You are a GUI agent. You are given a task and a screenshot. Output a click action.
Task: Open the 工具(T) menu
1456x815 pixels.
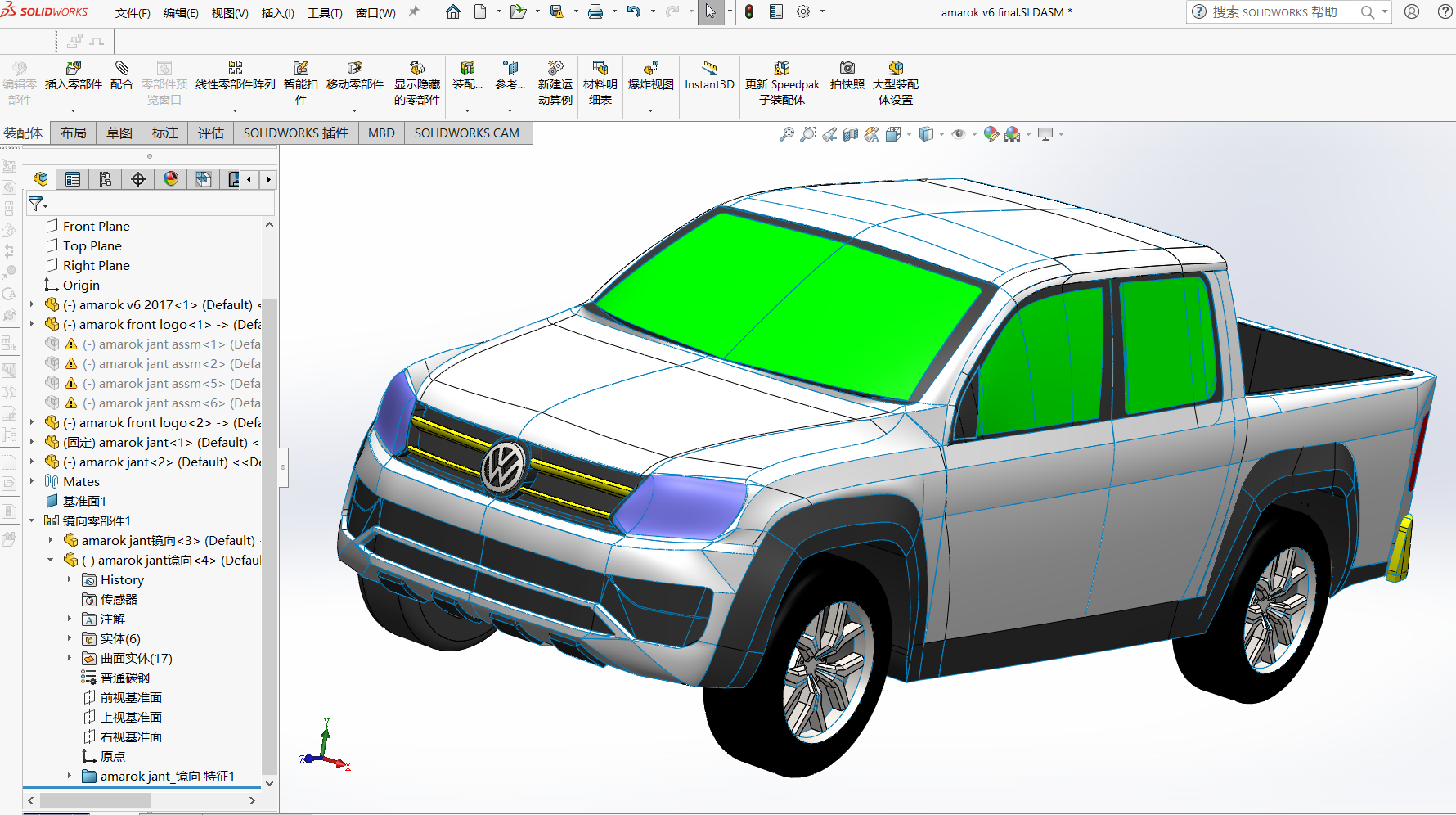coord(325,13)
